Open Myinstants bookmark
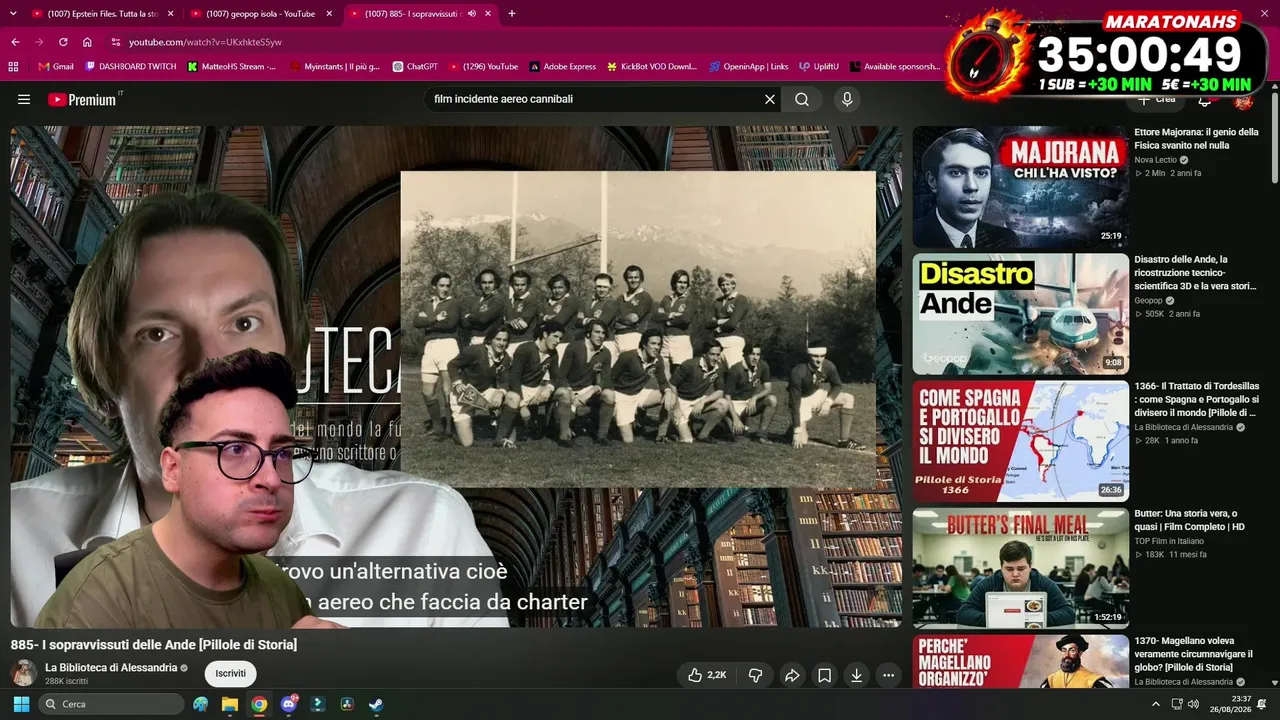 click(335, 67)
